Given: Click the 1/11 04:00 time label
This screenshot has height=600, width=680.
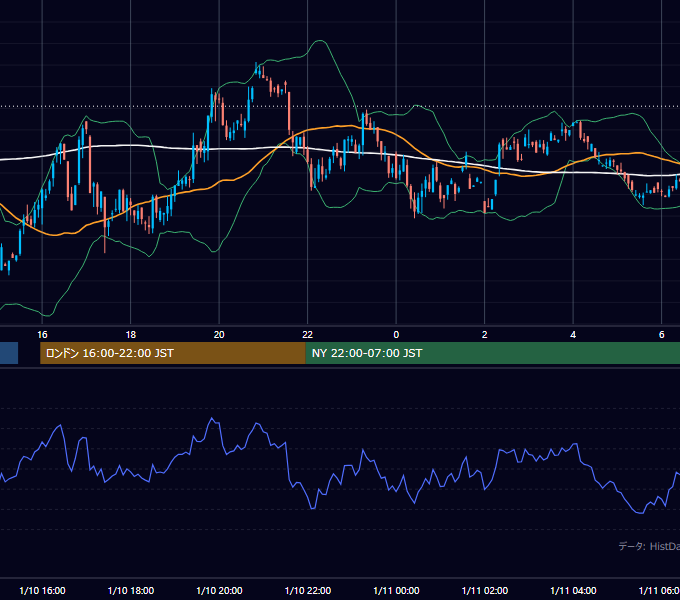Looking at the screenshot, I should point(573,590).
